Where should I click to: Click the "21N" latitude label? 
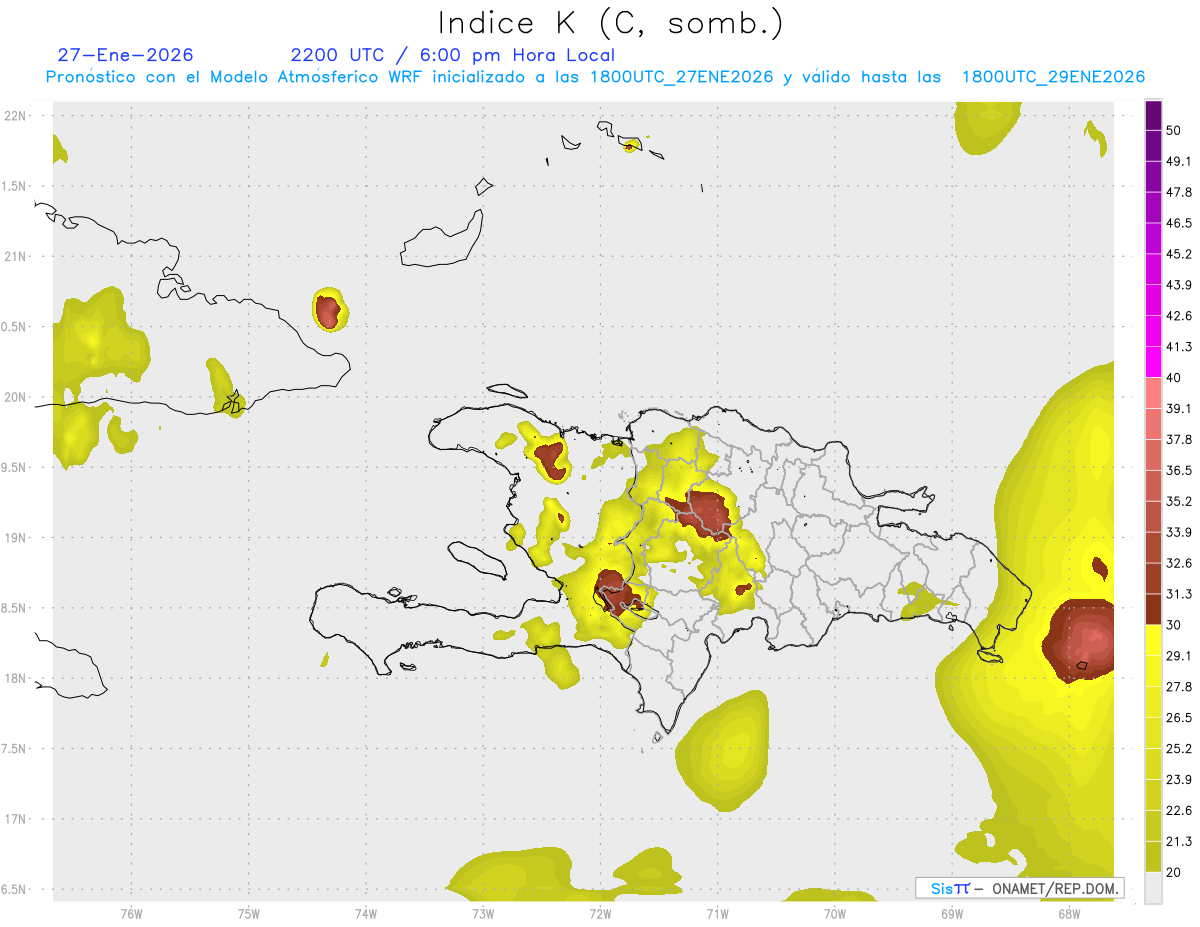[17, 256]
